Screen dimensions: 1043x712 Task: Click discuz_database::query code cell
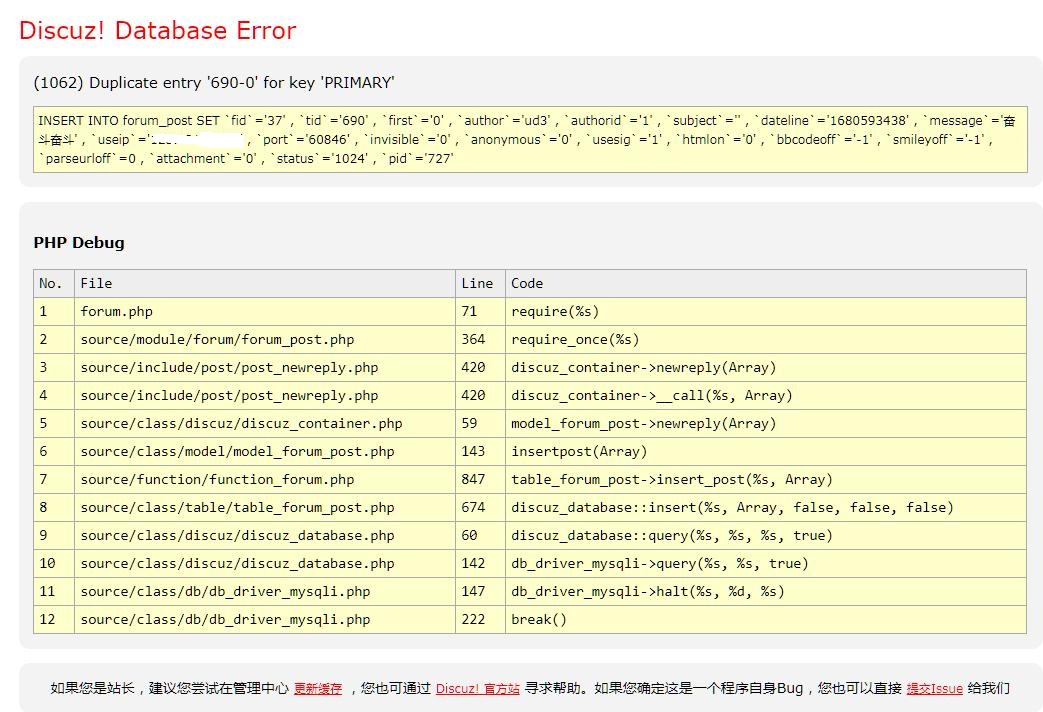[x=766, y=535]
